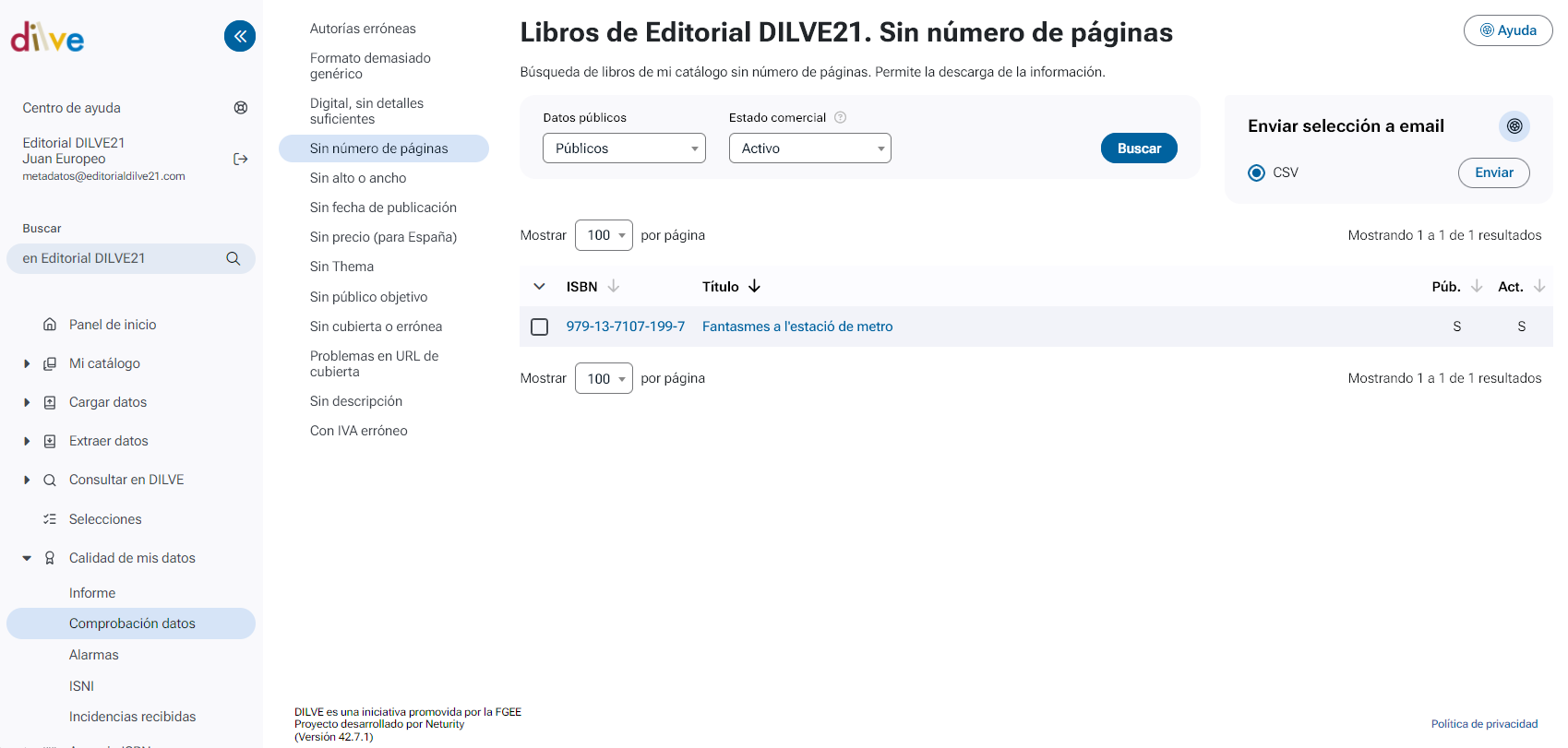This screenshot has width=1568, height=748.
Task: Open the Sin fecha de publicación check
Action: point(383,208)
